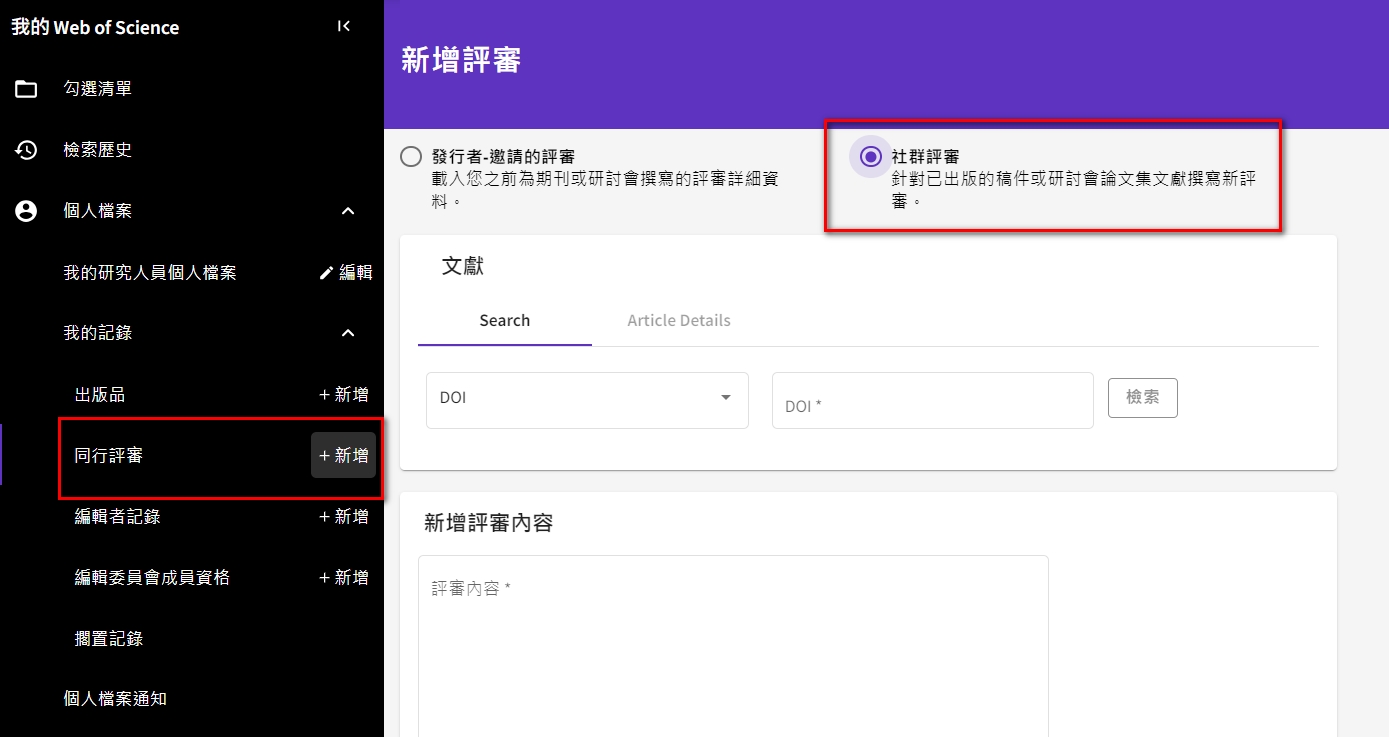Switch to the Article Details tab
The image size is (1389, 737).
click(679, 321)
